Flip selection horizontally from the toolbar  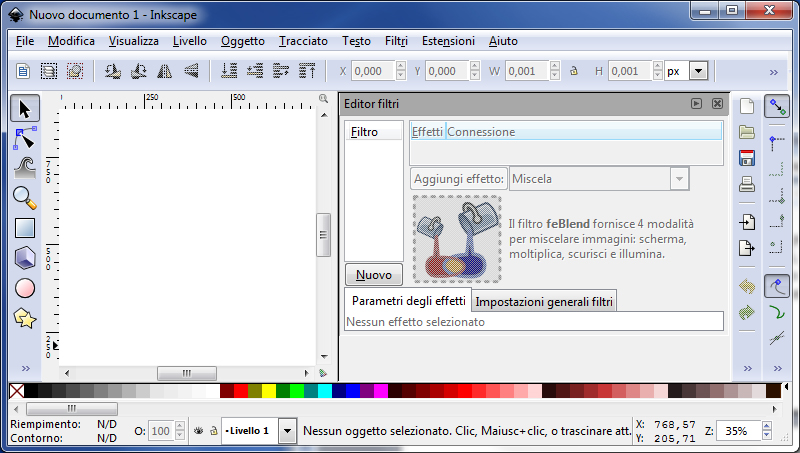point(165,71)
